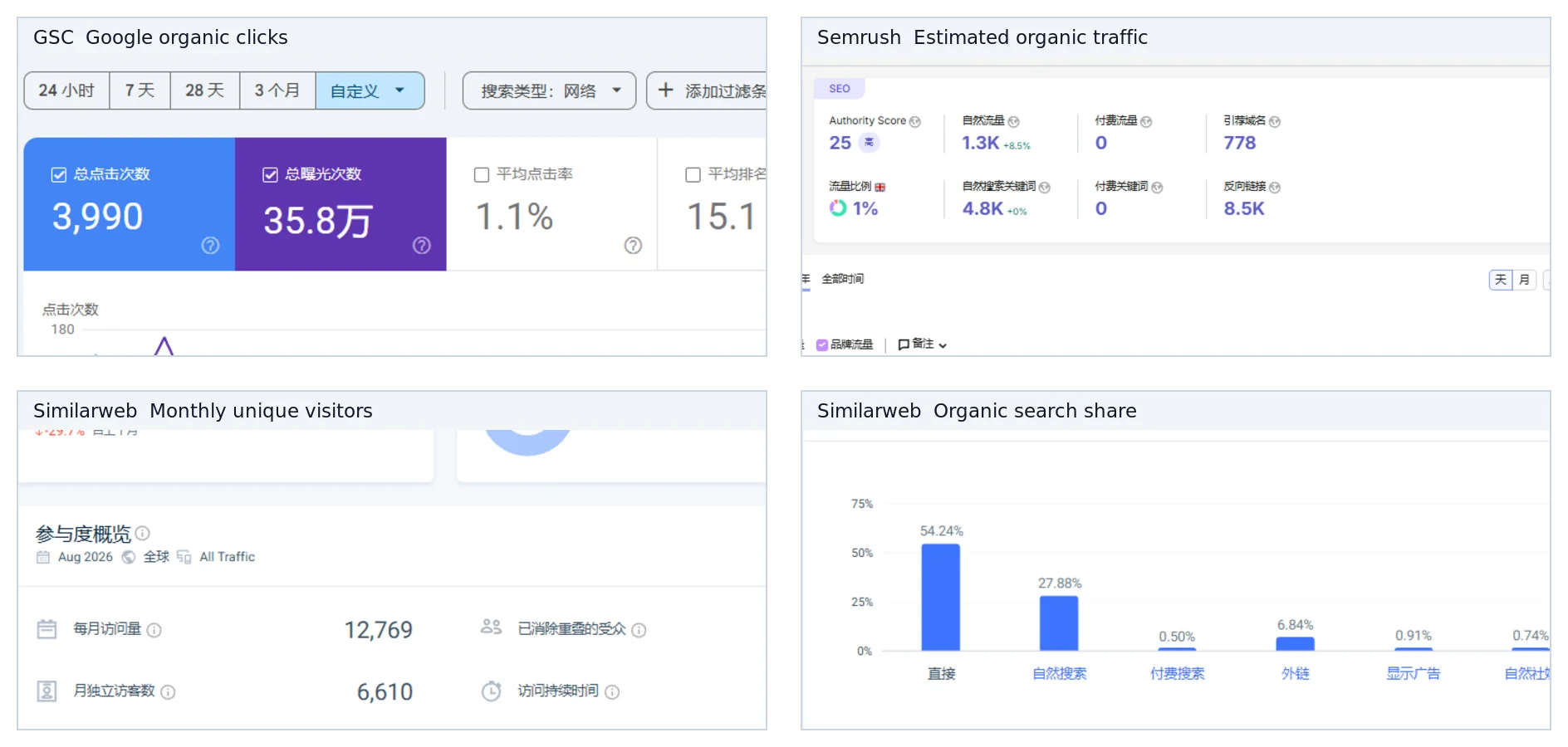This screenshot has height=747, width=1568.
Task: Open the 自定义 date range dropdown
Action: pyautogui.click(x=370, y=90)
